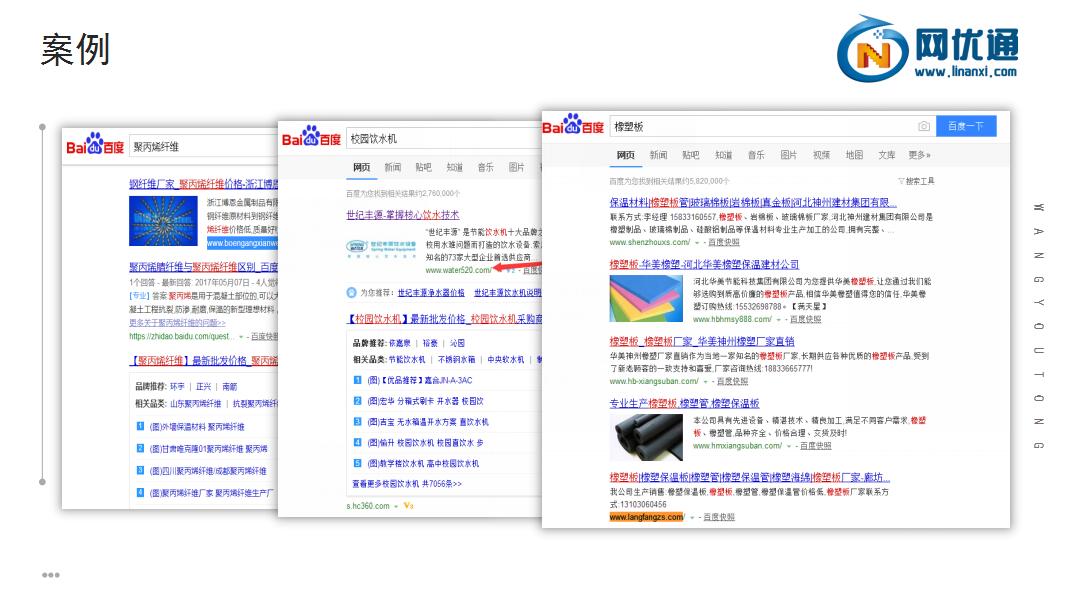Viewport: 1087px width, 610px height.
Task: Click the 网优通 logo at the slide's top right
Action: click(x=928, y=49)
